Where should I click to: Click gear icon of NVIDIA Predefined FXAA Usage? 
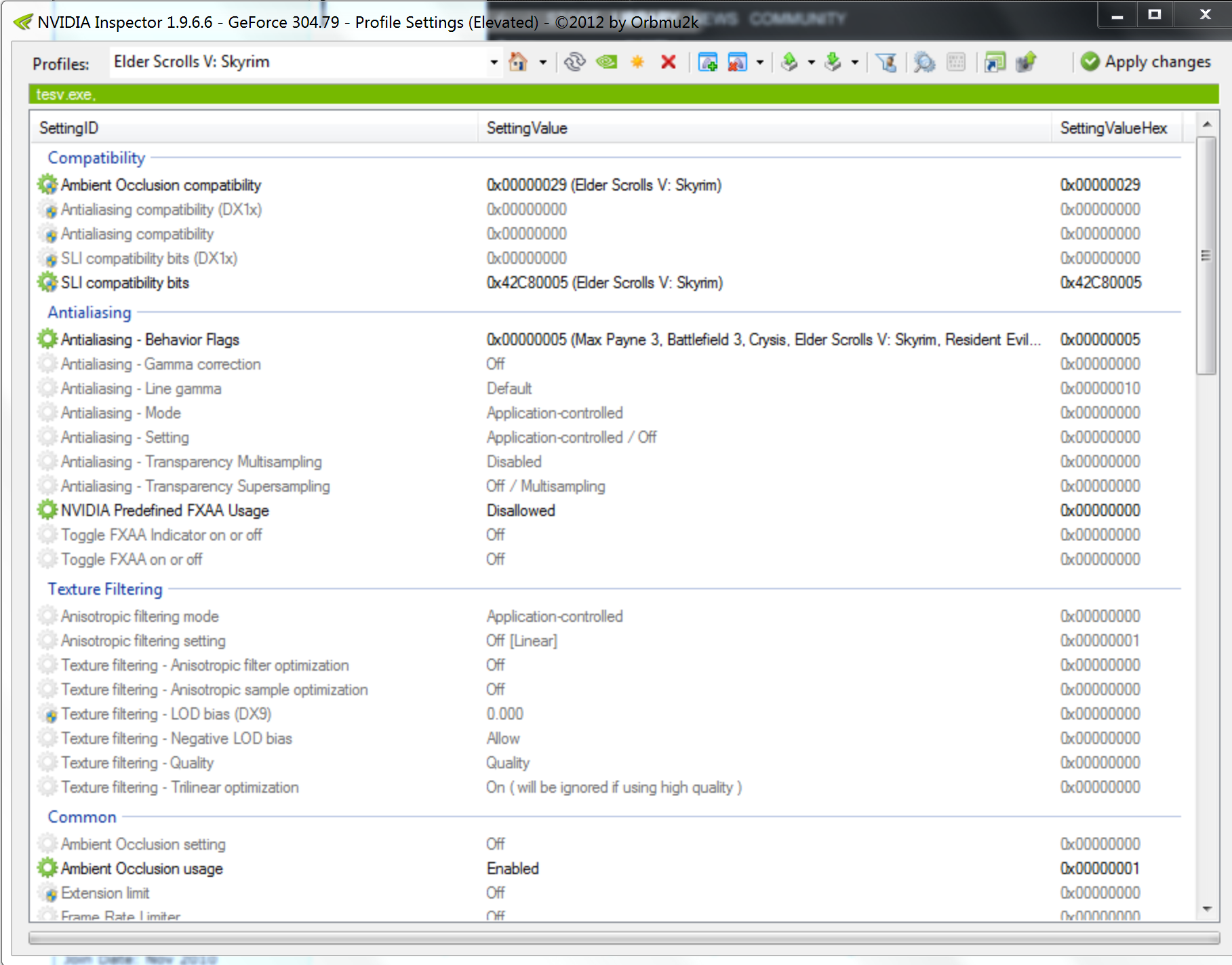tap(47, 510)
